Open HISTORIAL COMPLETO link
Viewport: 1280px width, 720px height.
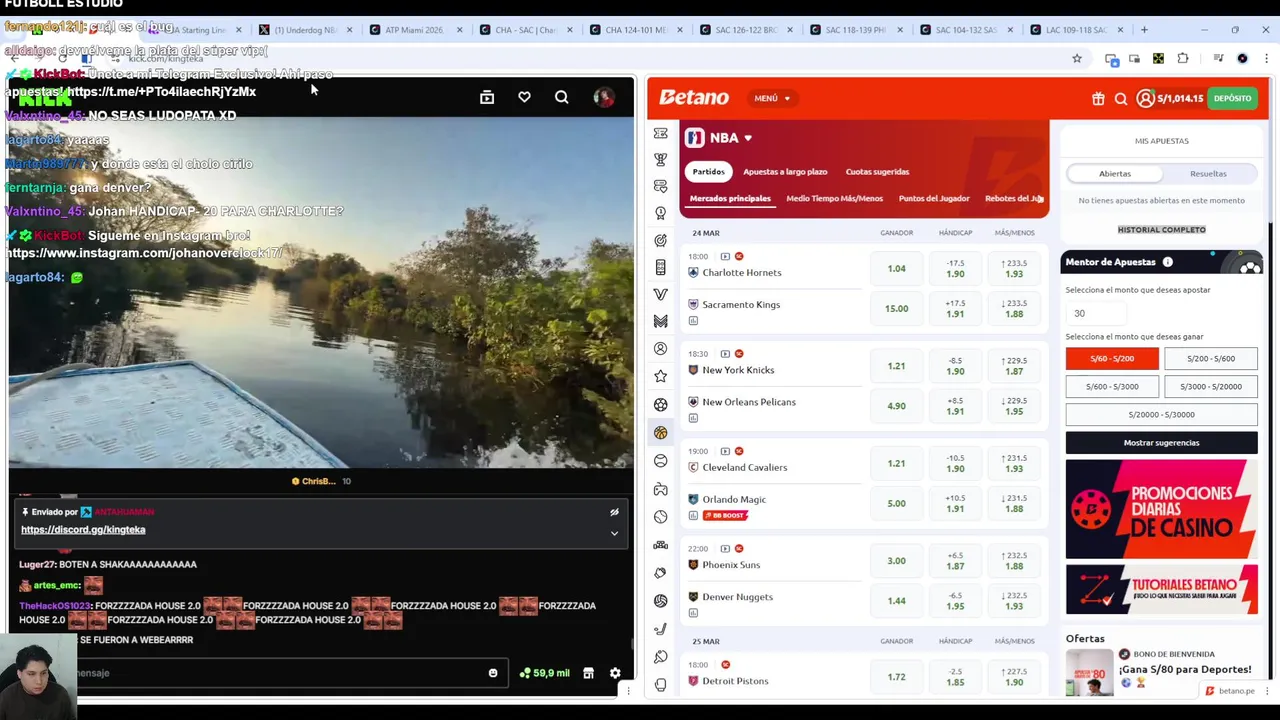tap(1161, 230)
